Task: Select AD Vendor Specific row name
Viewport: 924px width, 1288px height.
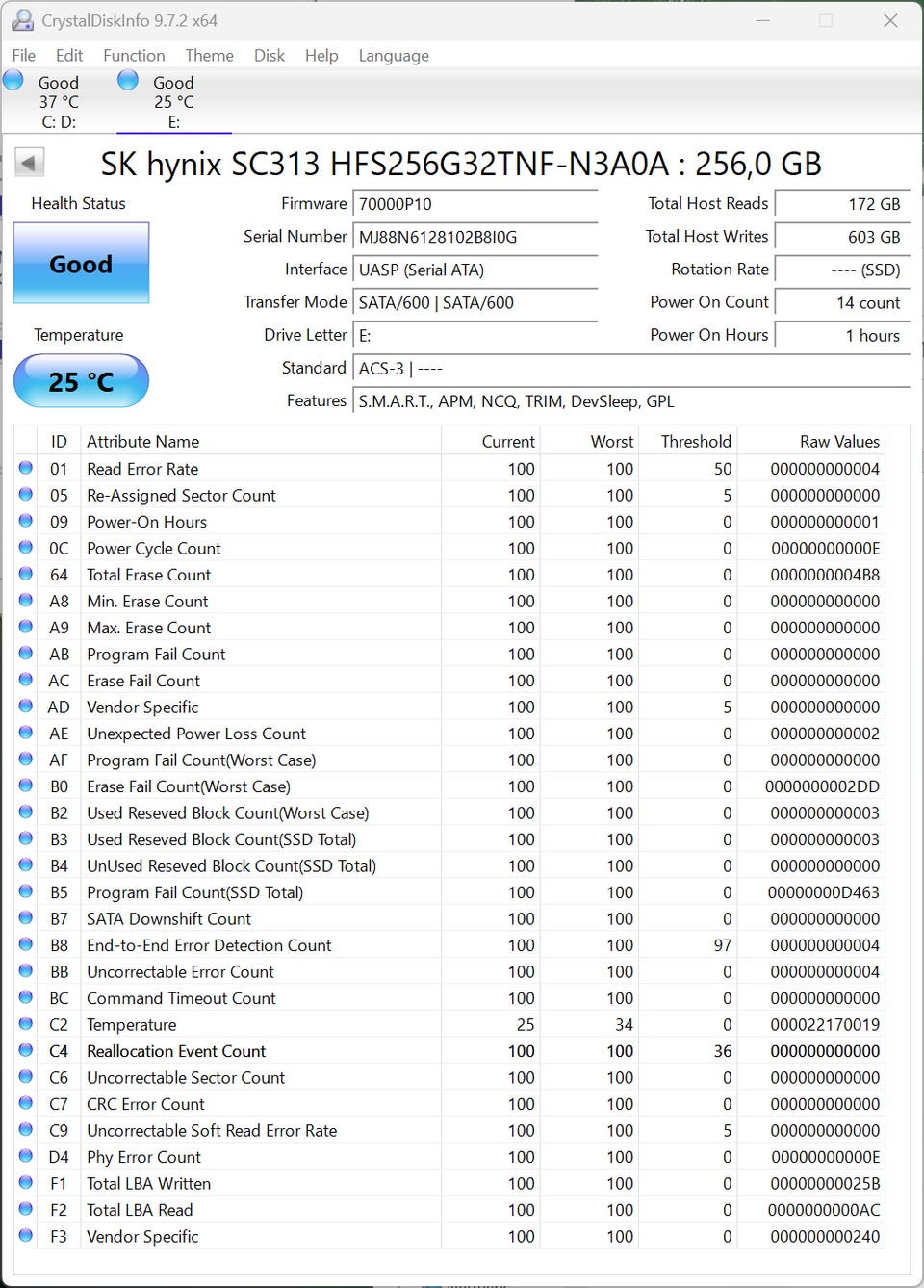Action: point(142,707)
